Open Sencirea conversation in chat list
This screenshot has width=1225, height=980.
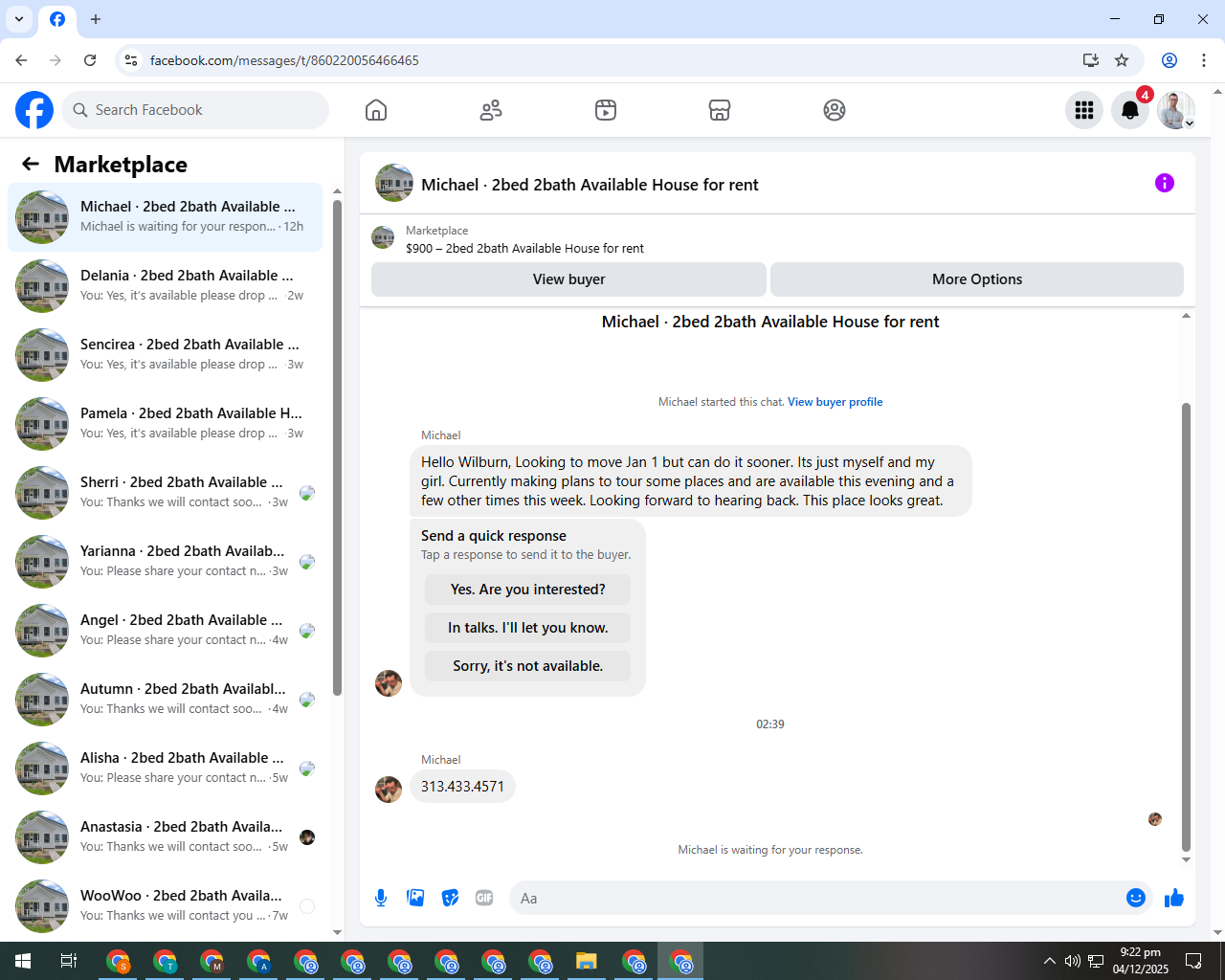click(x=165, y=355)
